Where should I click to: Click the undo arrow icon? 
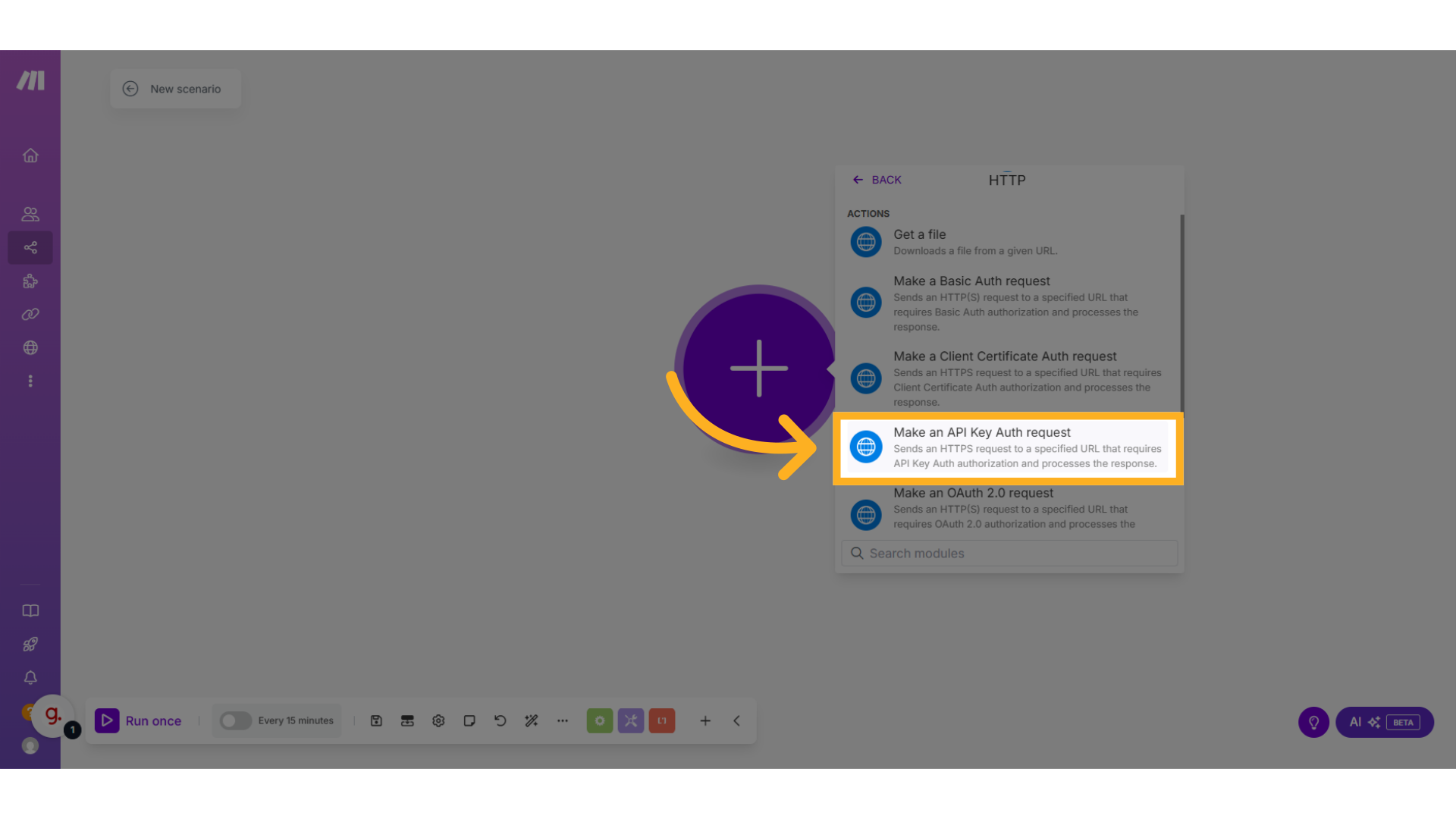[500, 721]
